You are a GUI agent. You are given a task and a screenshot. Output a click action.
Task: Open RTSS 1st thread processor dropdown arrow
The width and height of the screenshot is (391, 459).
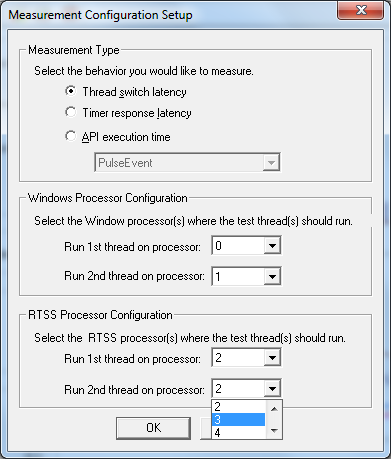272,358
